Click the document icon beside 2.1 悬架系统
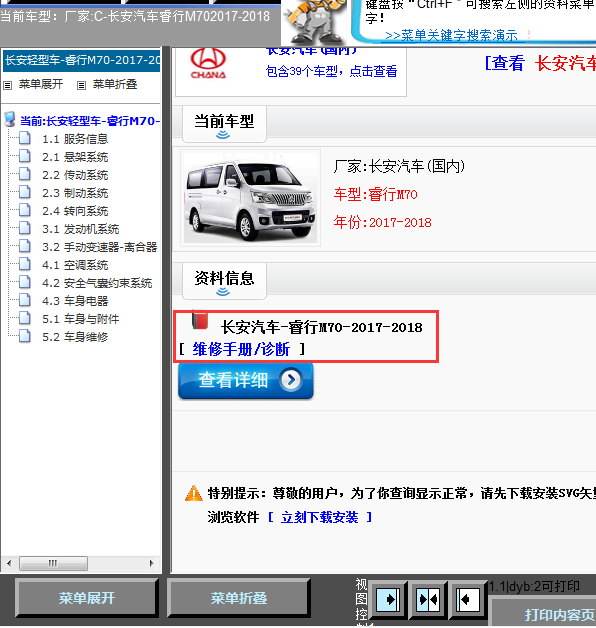 (25, 156)
